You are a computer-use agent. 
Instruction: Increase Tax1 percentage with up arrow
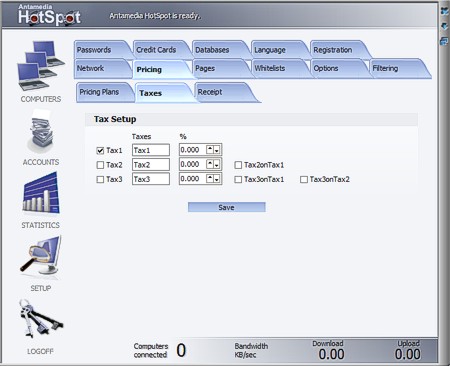point(210,149)
